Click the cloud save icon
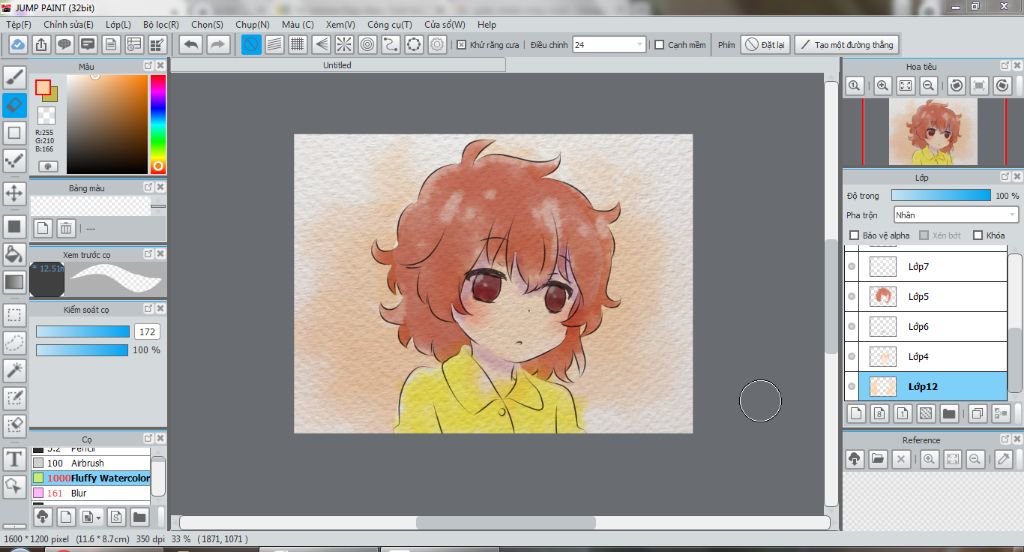Image resolution: width=1024 pixels, height=552 pixels. tap(18, 44)
